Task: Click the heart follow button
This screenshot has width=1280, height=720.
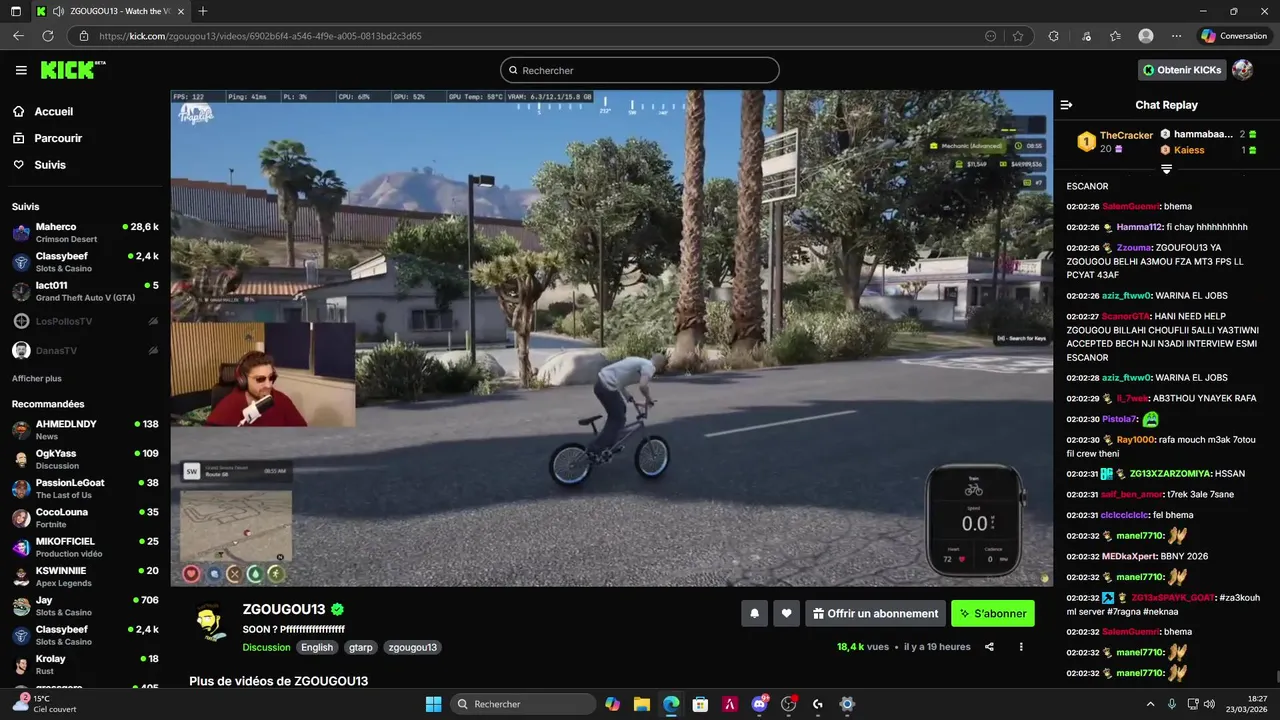Action: coord(787,613)
